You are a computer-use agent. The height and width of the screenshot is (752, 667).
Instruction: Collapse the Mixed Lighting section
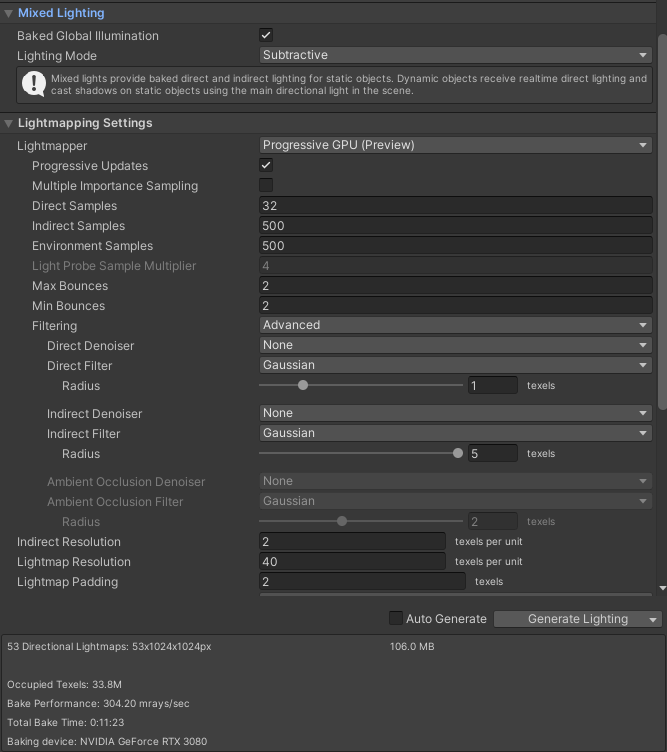pyautogui.click(x=8, y=13)
